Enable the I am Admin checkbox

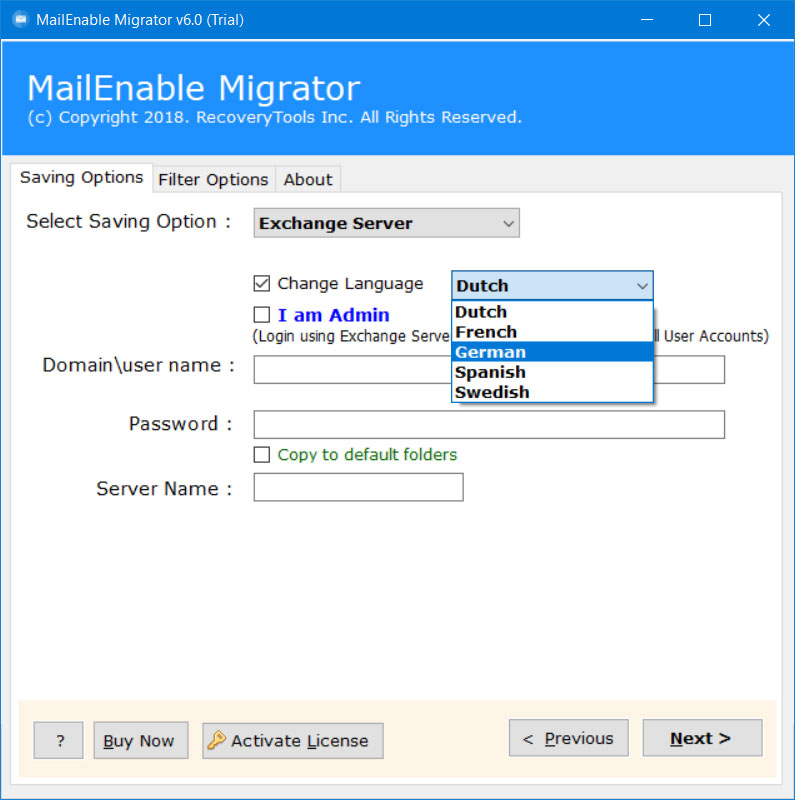[262, 315]
